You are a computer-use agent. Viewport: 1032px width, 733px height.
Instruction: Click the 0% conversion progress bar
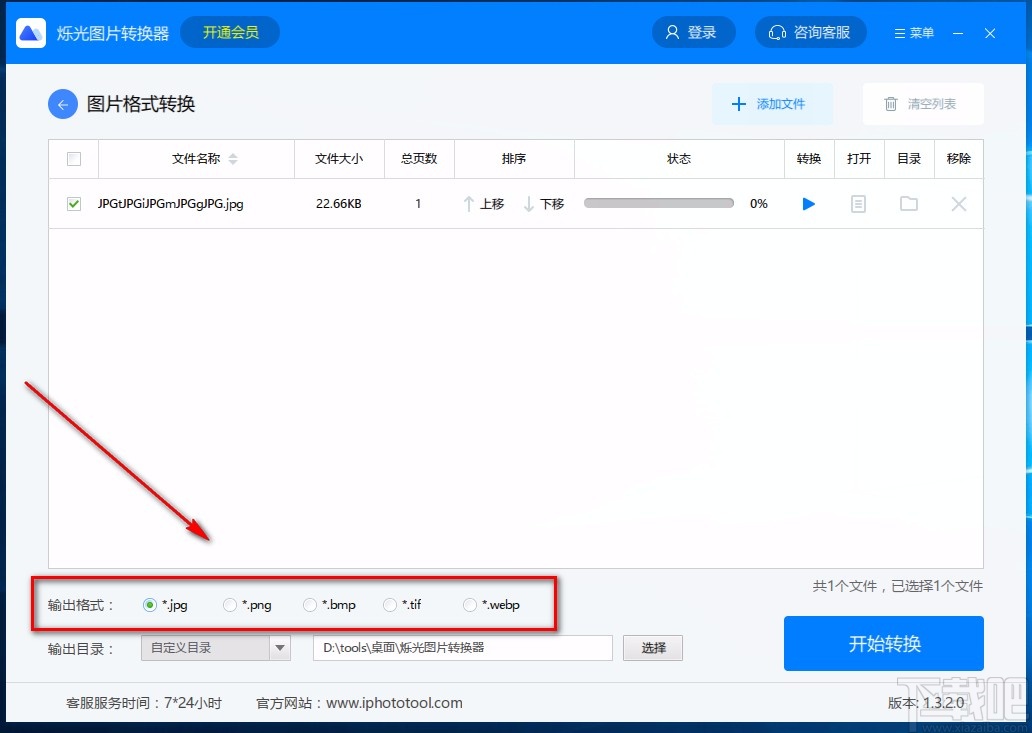coord(658,202)
